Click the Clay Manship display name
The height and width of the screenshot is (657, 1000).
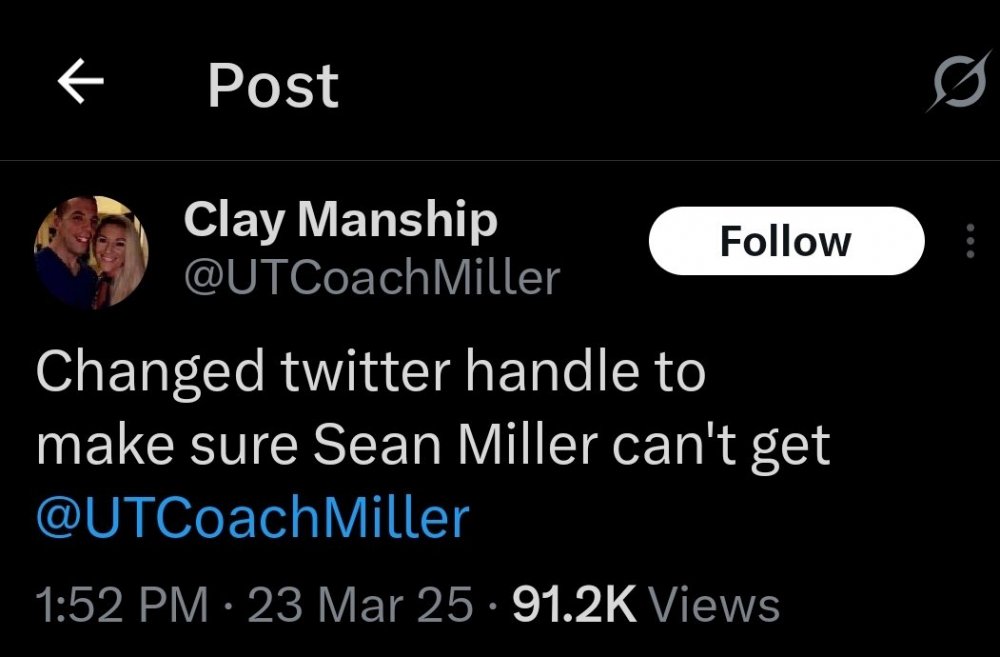340,219
